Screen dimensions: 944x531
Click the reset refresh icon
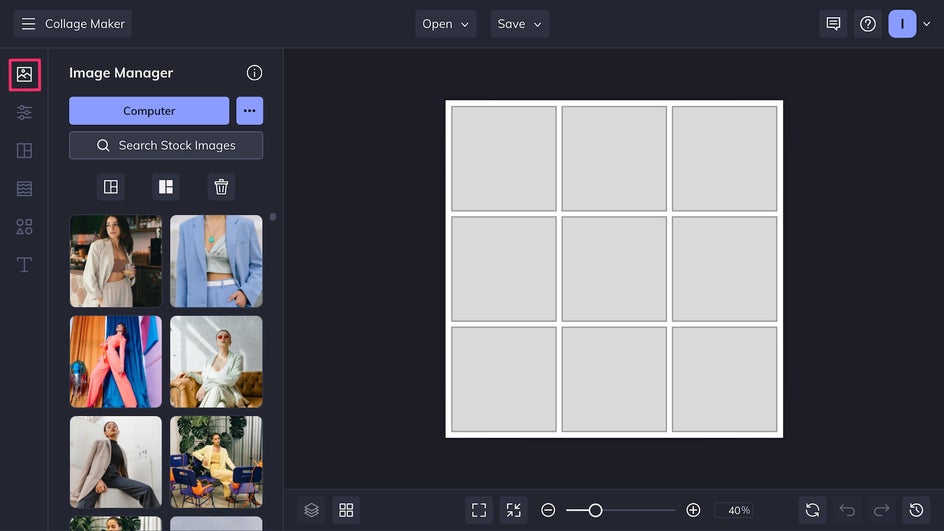pos(812,510)
